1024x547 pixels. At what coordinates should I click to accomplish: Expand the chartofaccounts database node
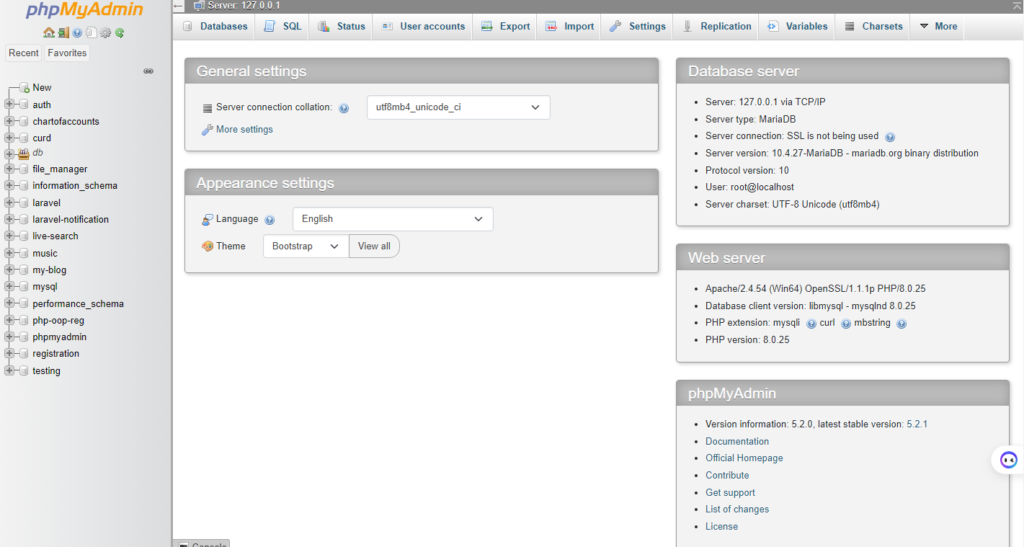coord(9,121)
